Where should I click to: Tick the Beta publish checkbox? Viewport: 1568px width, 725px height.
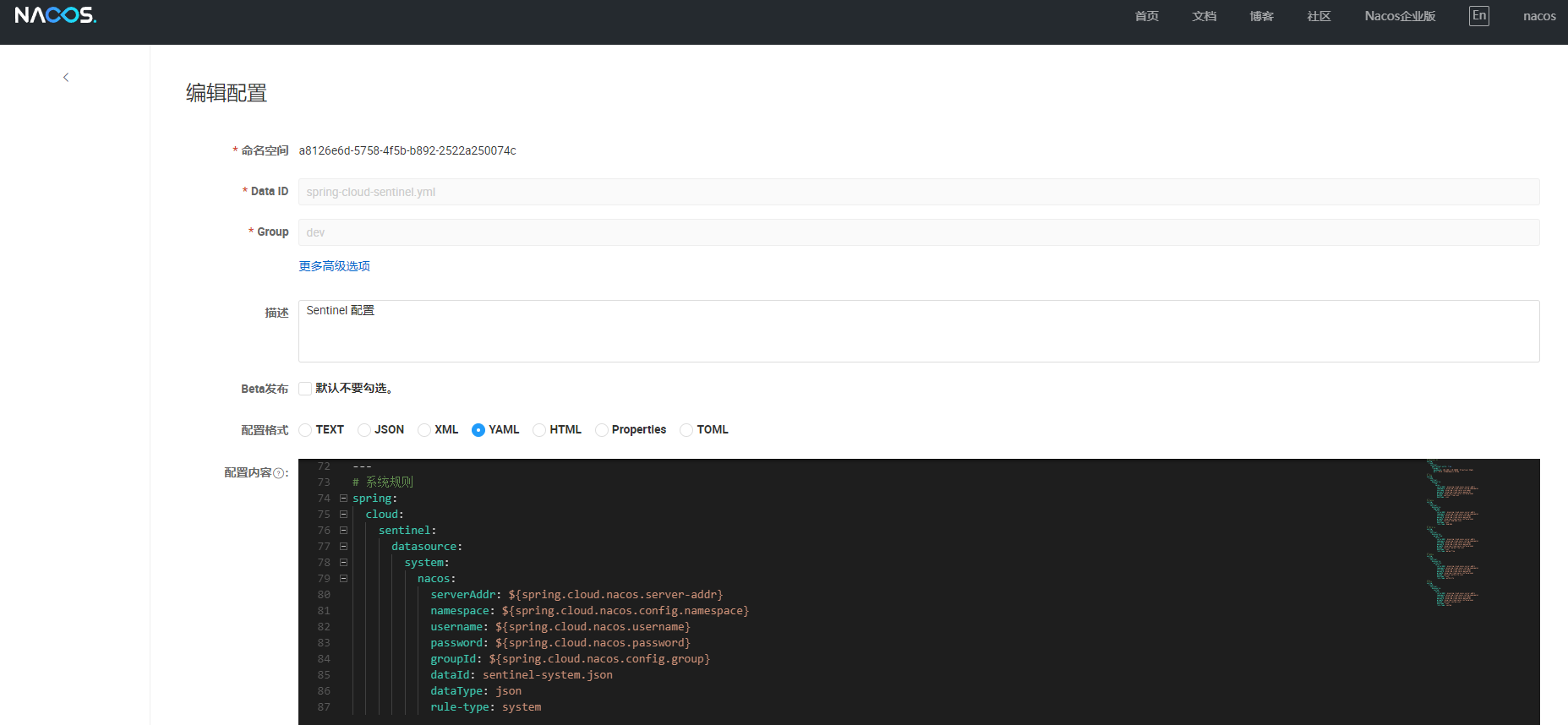point(305,389)
